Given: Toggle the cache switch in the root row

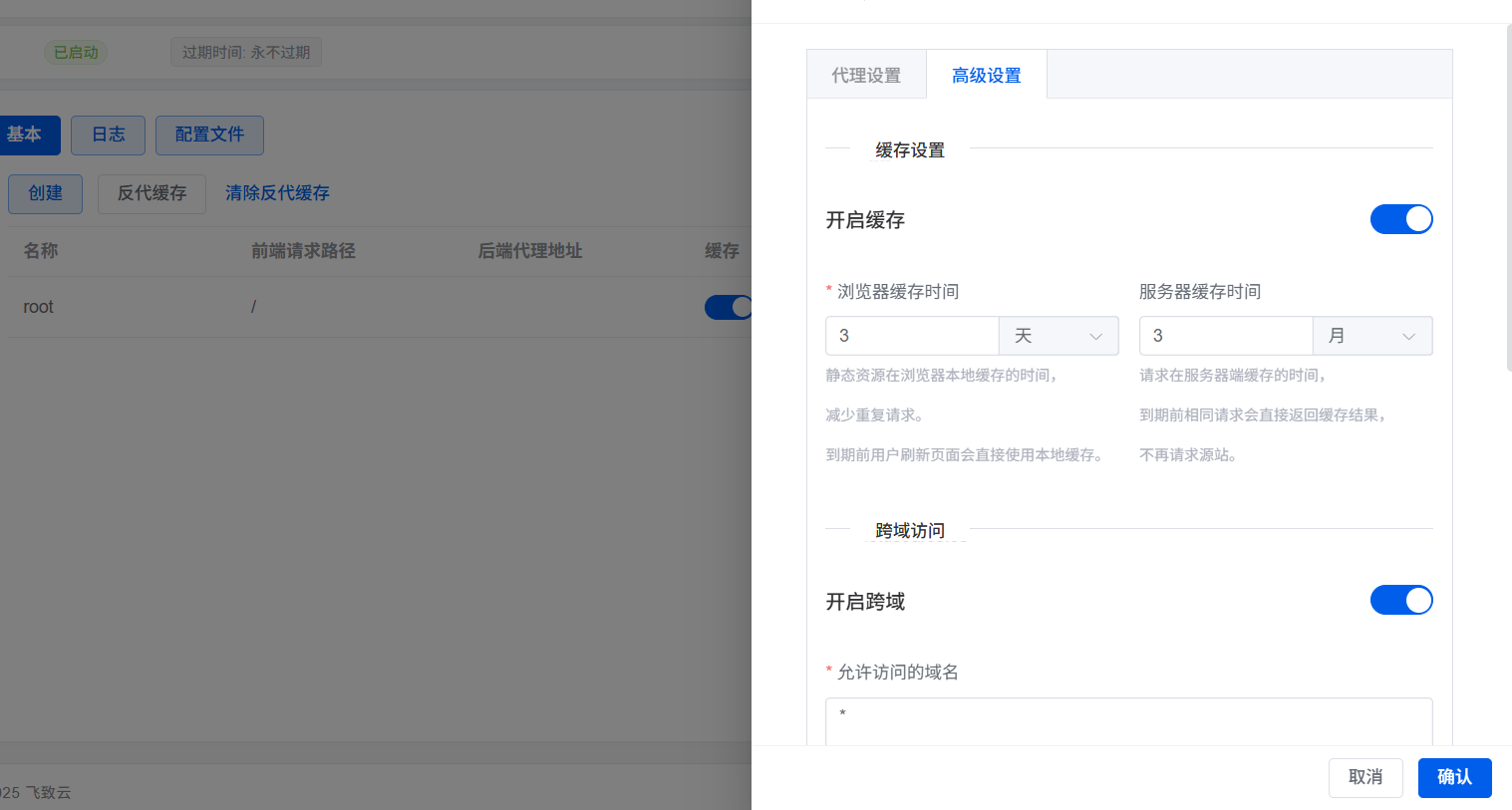Looking at the screenshot, I should pyautogui.click(x=729, y=307).
